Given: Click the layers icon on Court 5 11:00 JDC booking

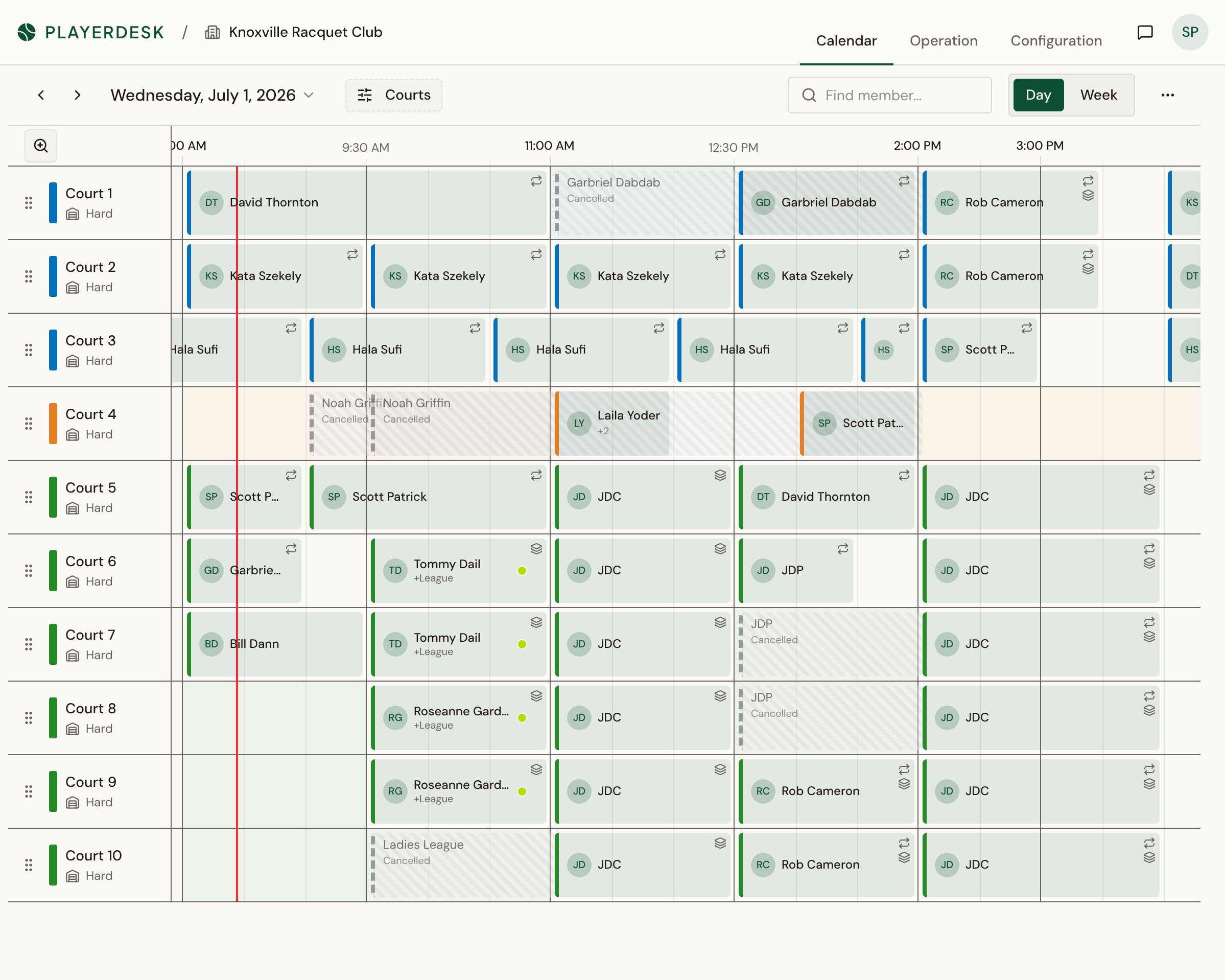Looking at the screenshot, I should [x=720, y=475].
